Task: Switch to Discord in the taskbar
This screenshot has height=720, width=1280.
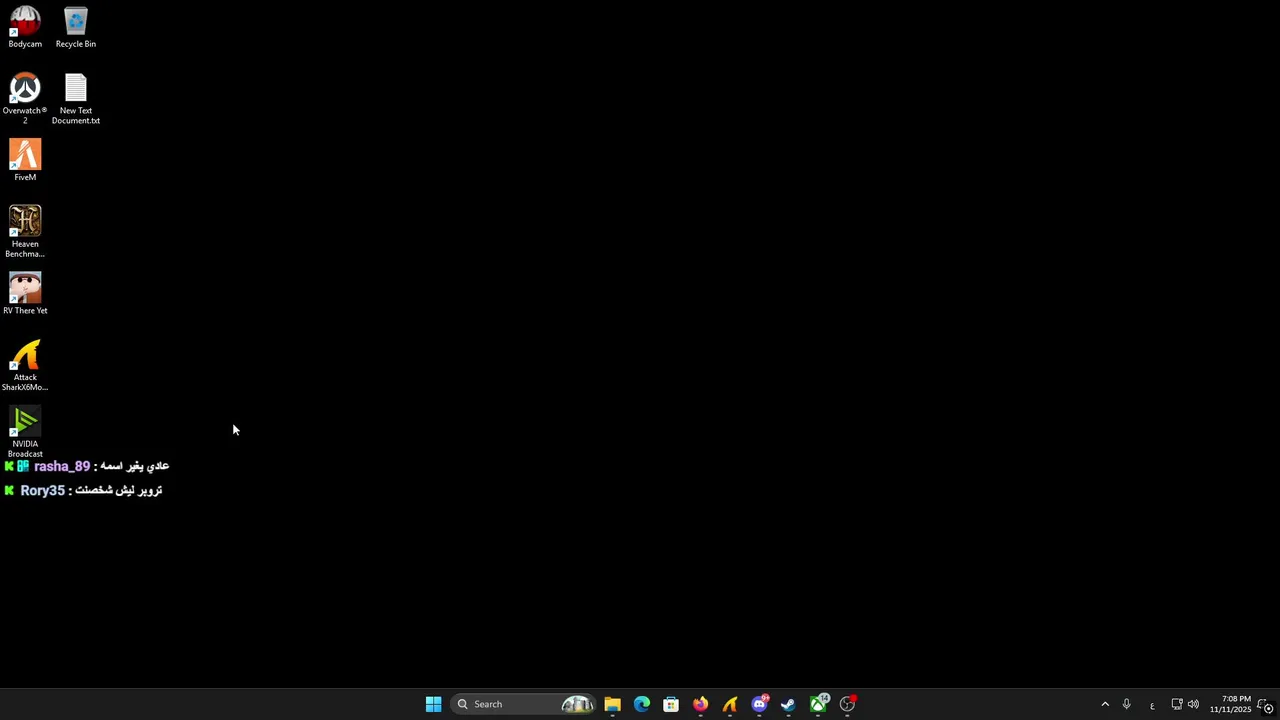Action: [759, 704]
